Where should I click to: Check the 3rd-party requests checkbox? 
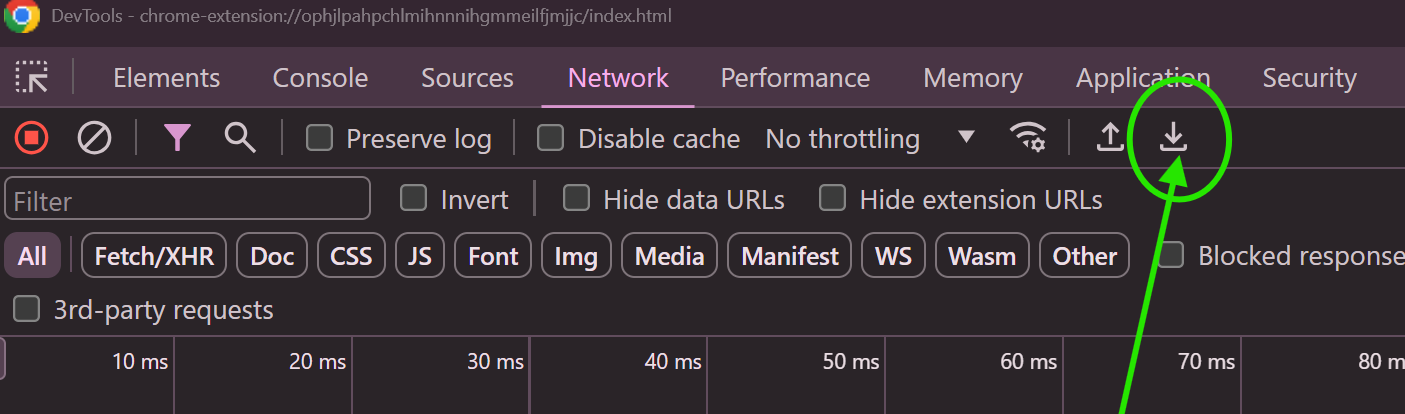click(27, 309)
